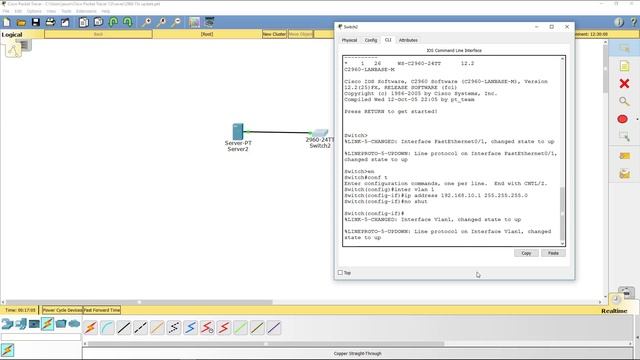The width and height of the screenshot is (640, 360).
Task: Select the Connections lightning category icon
Action: click(47, 324)
